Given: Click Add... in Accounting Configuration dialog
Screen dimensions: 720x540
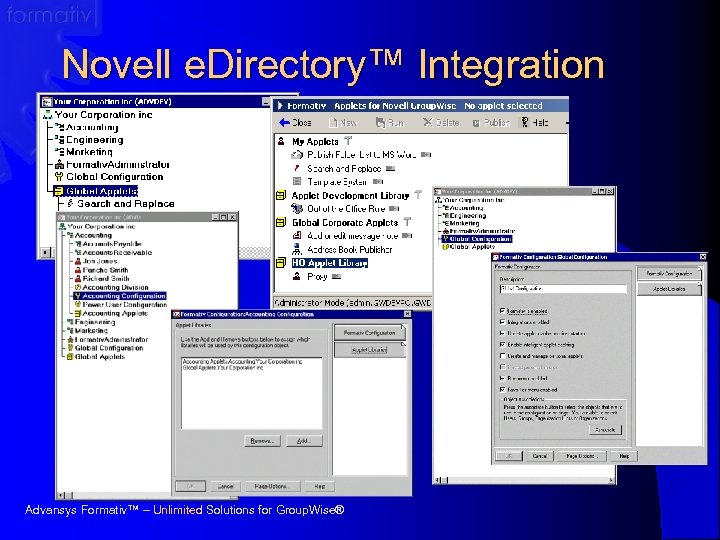Looking at the screenshot, I should [304, 441].
